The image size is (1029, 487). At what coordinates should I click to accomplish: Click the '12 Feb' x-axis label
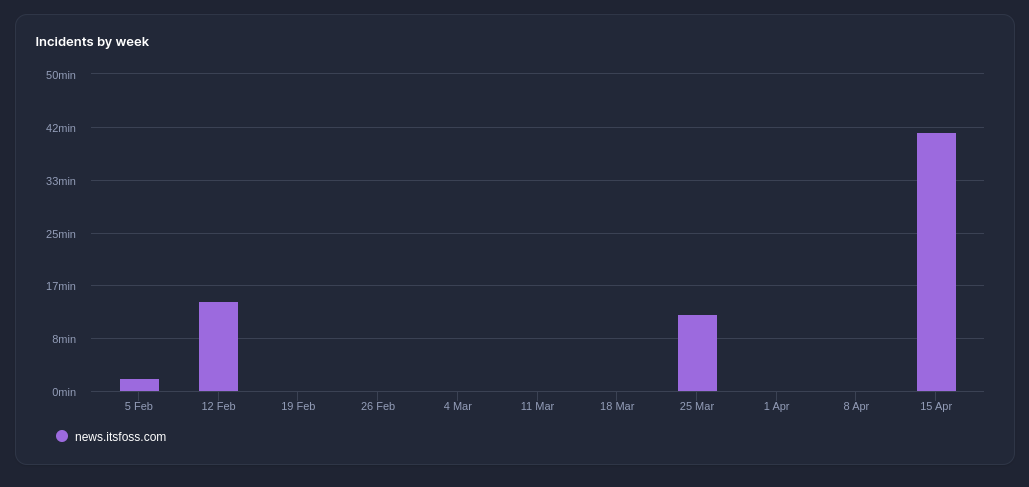coord(219,406)
